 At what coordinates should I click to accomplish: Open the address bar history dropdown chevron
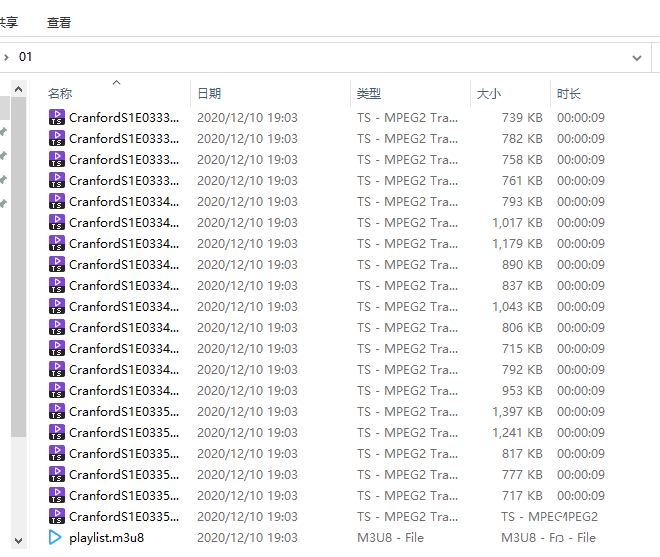(x=637, y=58)
